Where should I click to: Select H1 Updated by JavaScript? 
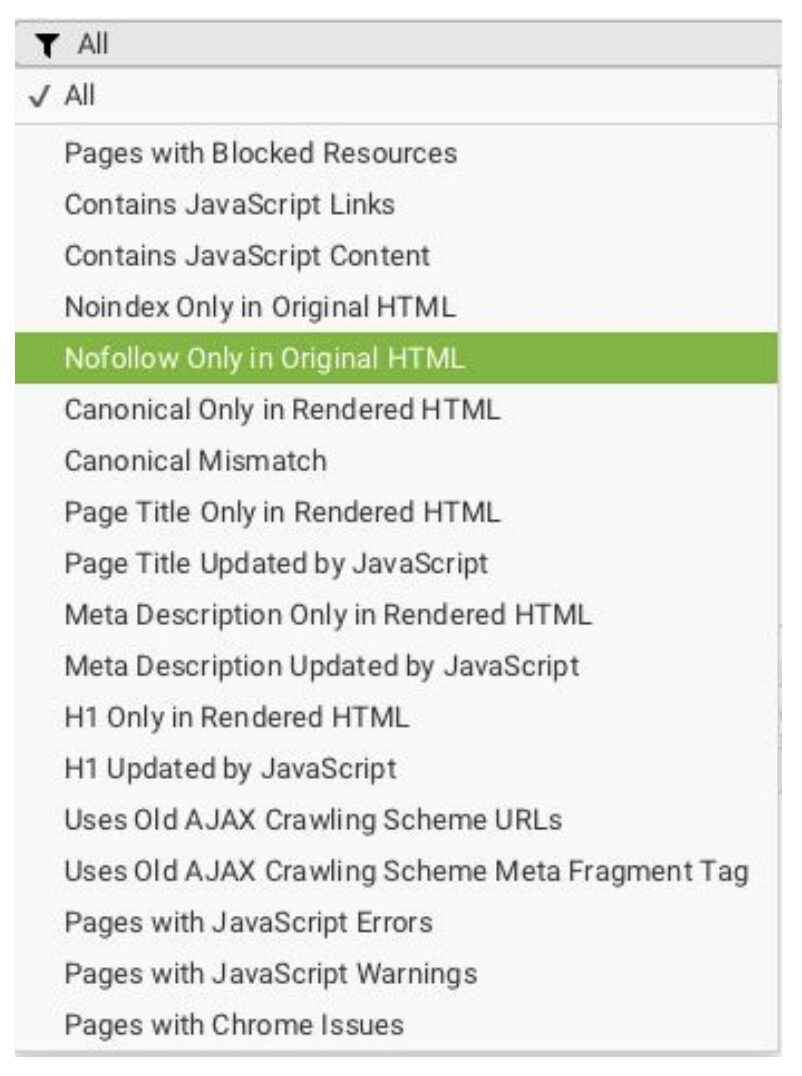click(397, 768)
